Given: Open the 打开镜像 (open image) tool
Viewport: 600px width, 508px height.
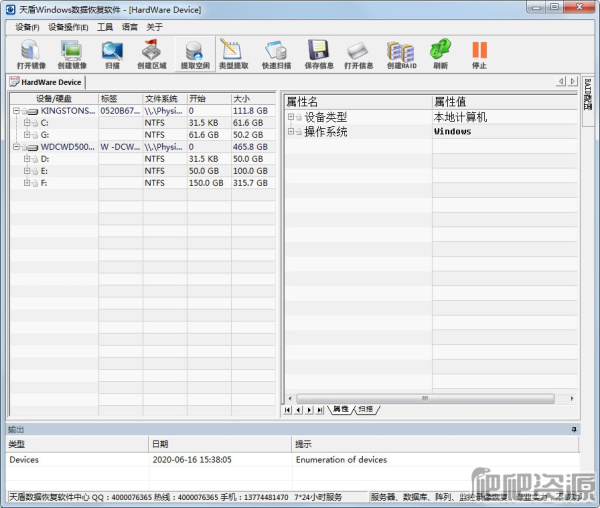Looking at the screenshot, I should (x=31, y=54).
